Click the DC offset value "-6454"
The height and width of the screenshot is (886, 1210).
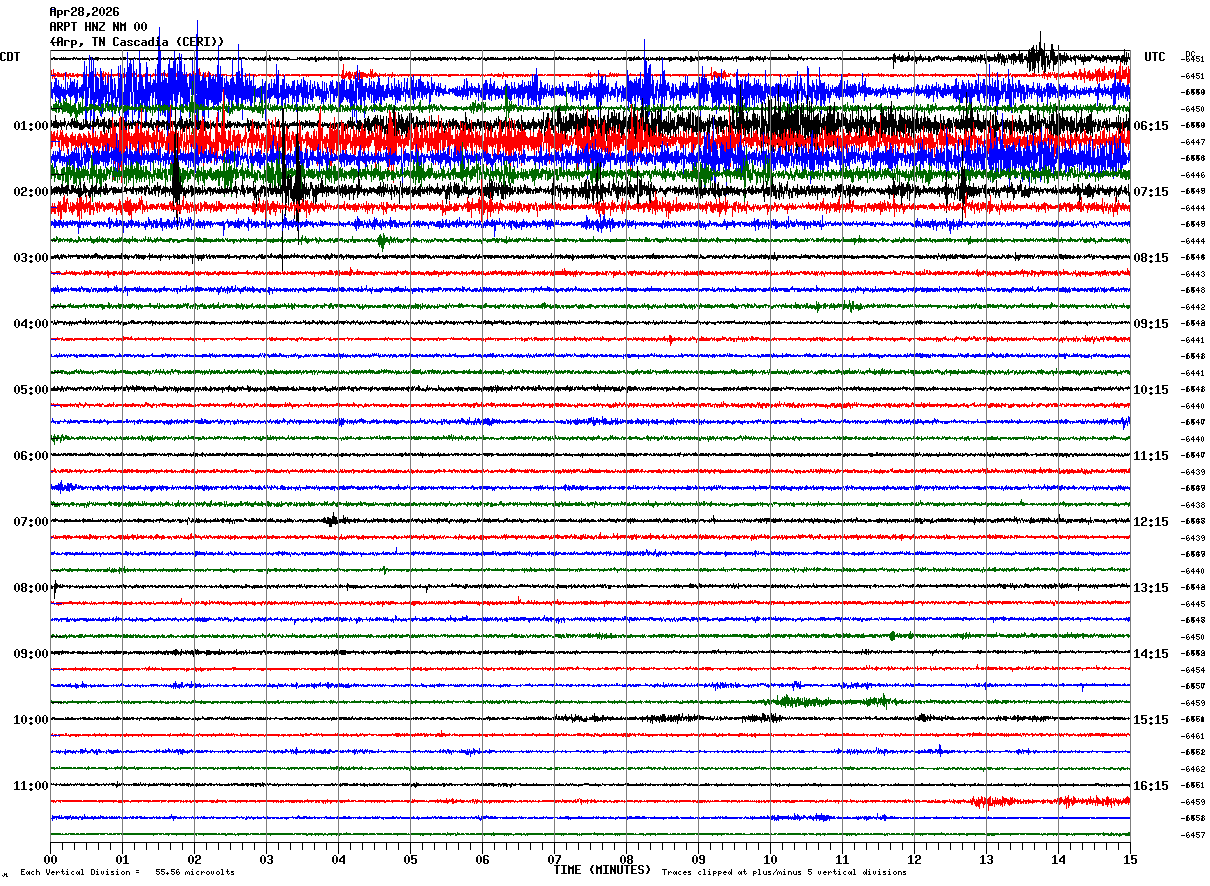click(x=1192, y=670)
